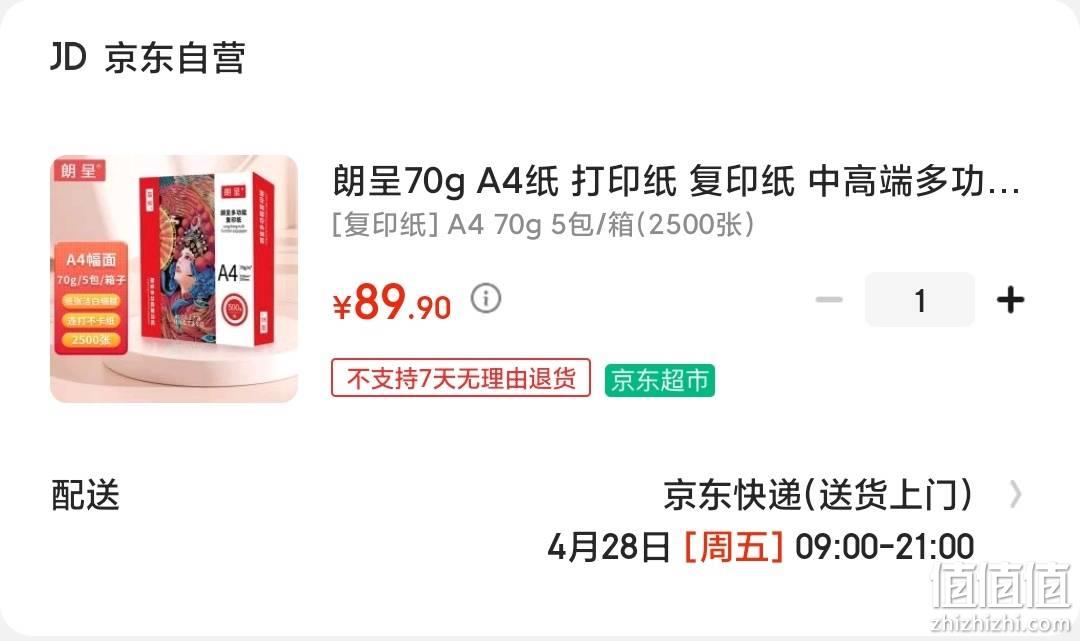Image resolution: width=1080 pixels, height=641 pixels.
Task: Click the 配送 delivery row label
Action: (85, 495)
